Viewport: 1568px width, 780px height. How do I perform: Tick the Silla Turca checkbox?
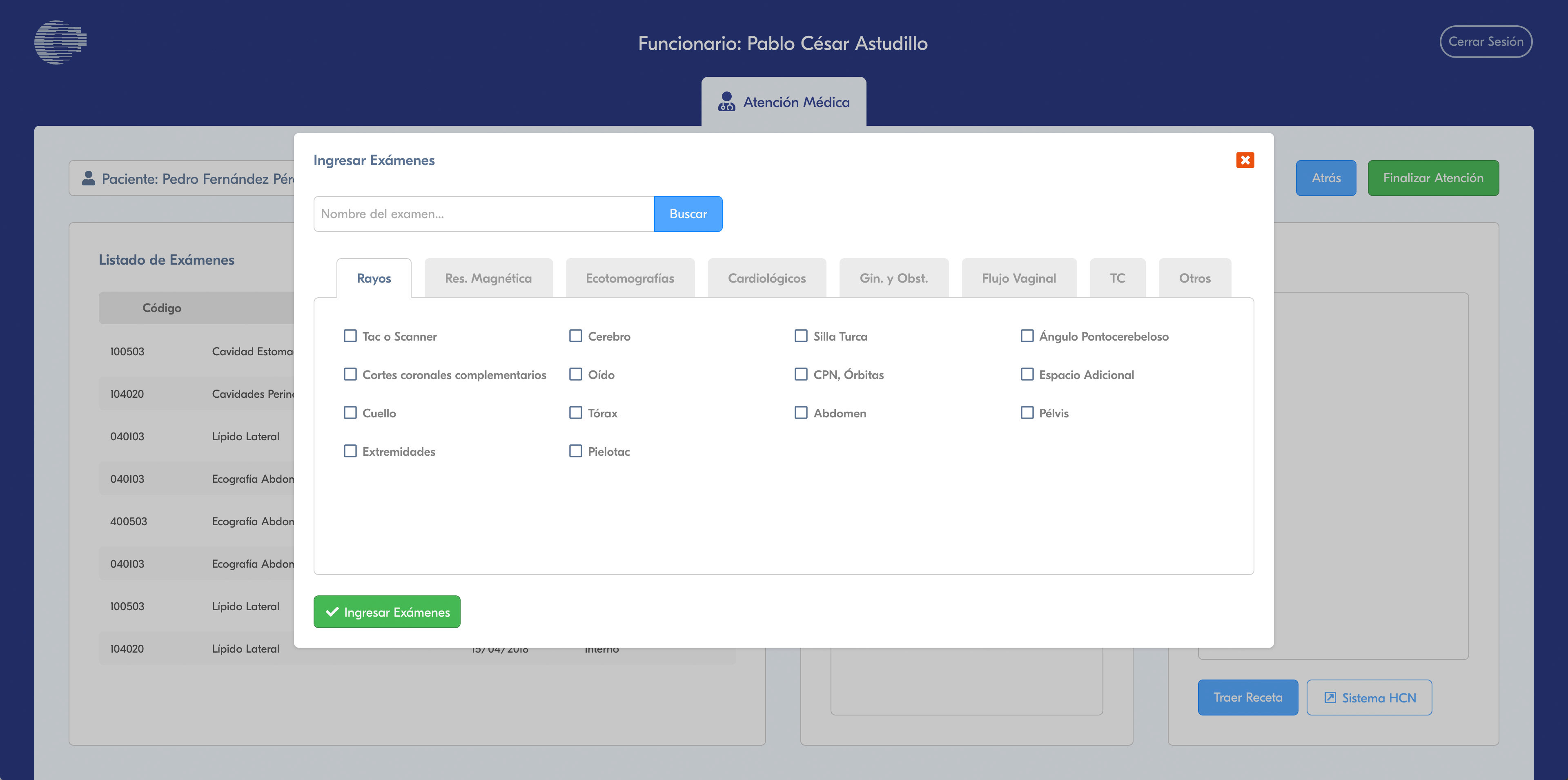coord(801,336)
